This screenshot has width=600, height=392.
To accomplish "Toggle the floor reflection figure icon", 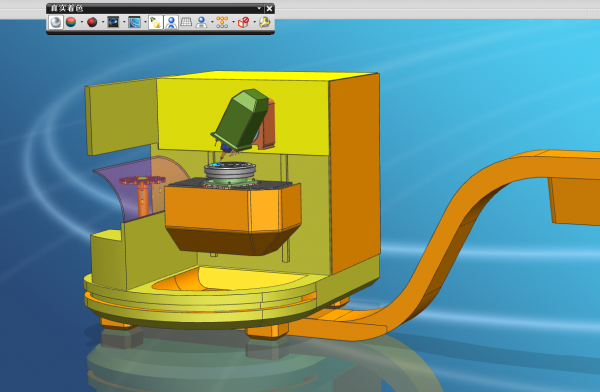I will (x=171, y=22).
